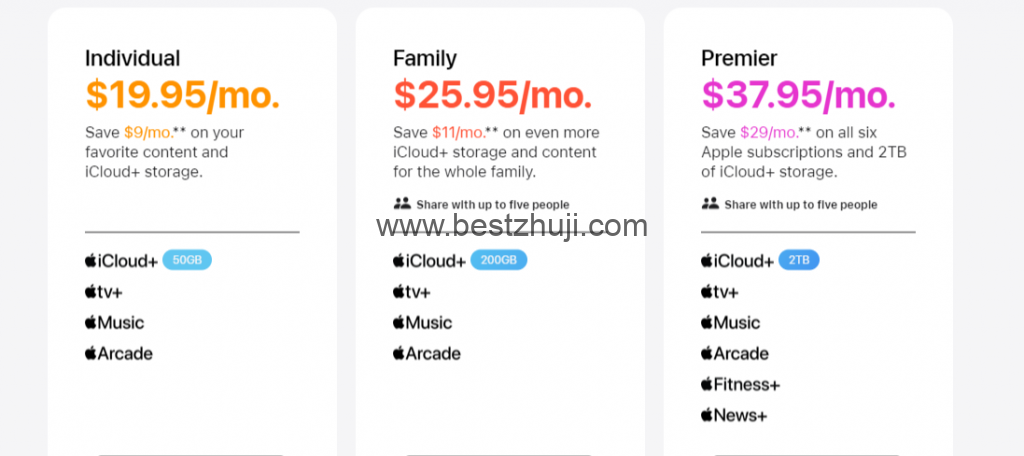Select the Premier plan heading
The height and width of the screenshot is (456, 1024).
(739, 58)
